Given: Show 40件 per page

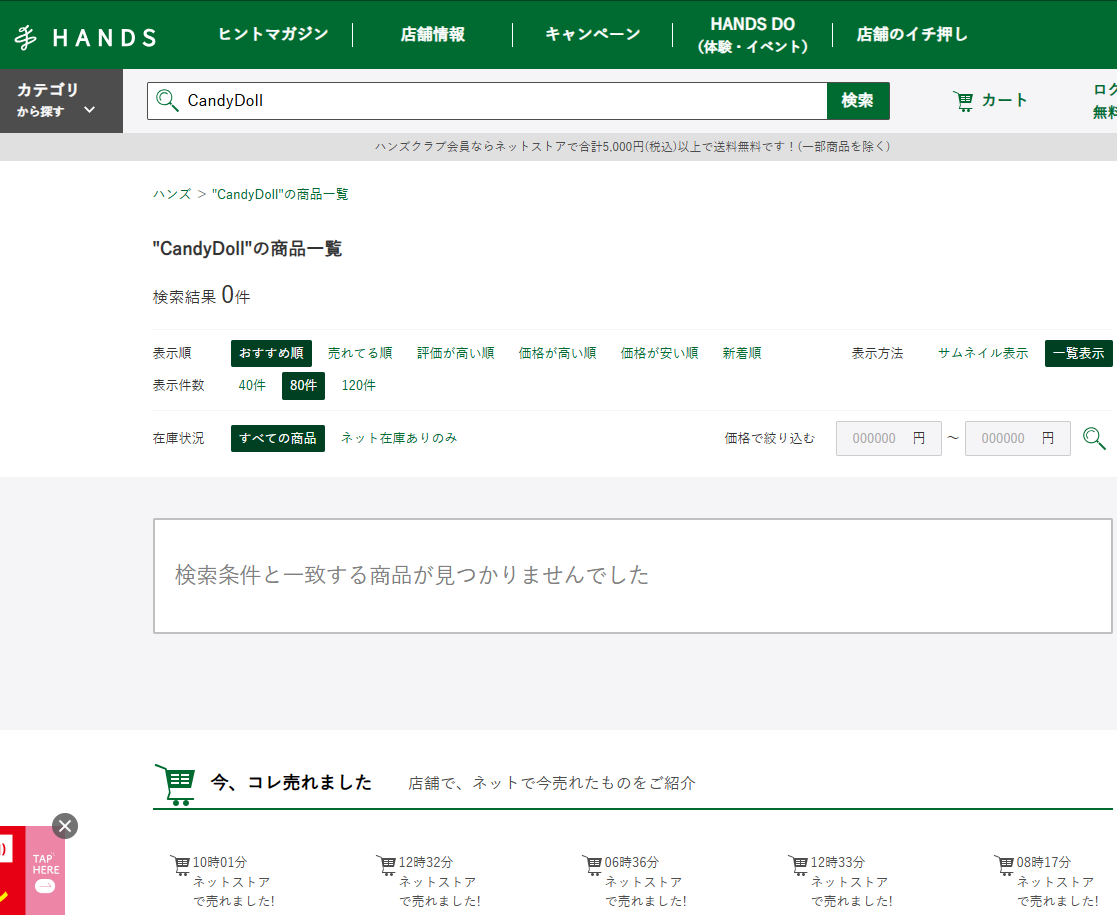Looking at the screenshot, I should (x=252, y=386).
